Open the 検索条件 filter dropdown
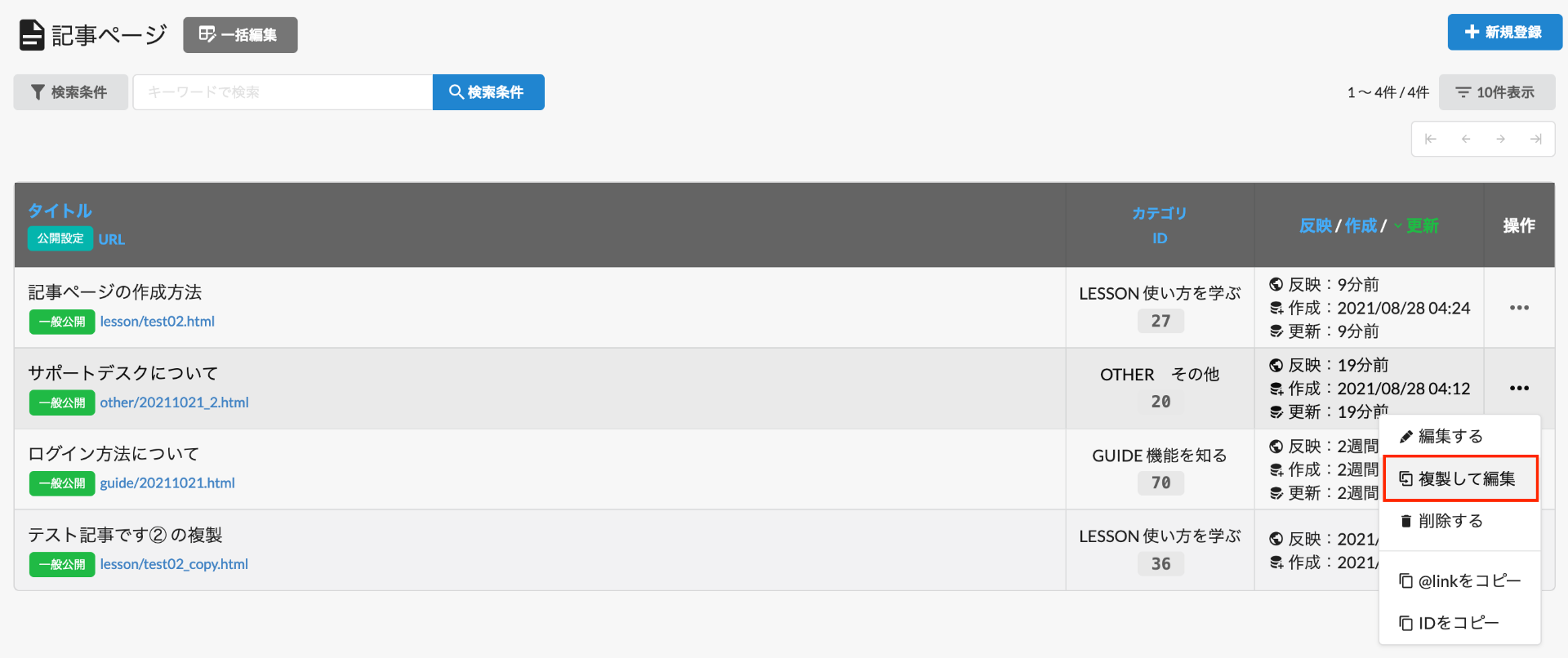 (x=70, y=92)
